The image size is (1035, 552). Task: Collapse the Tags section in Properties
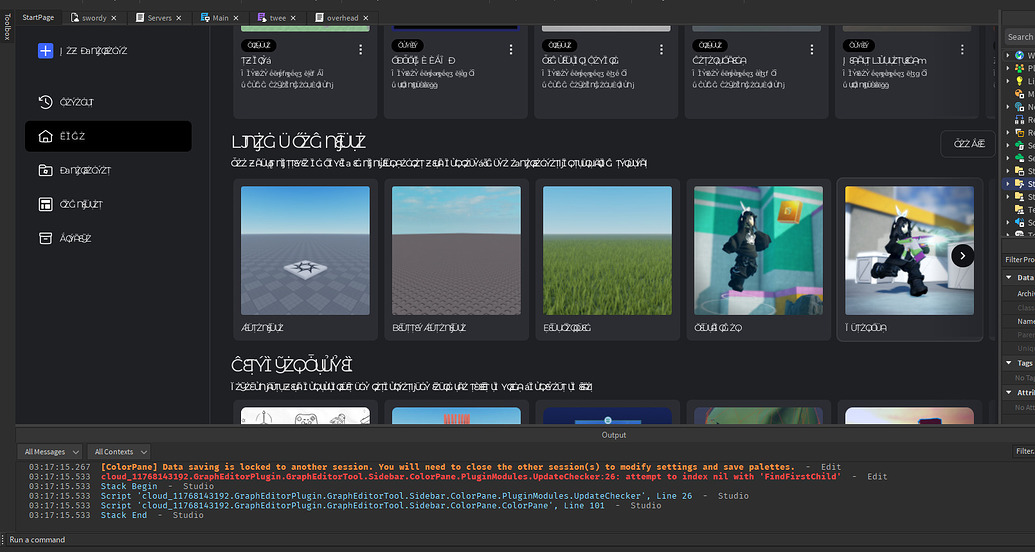[1009, 363]
